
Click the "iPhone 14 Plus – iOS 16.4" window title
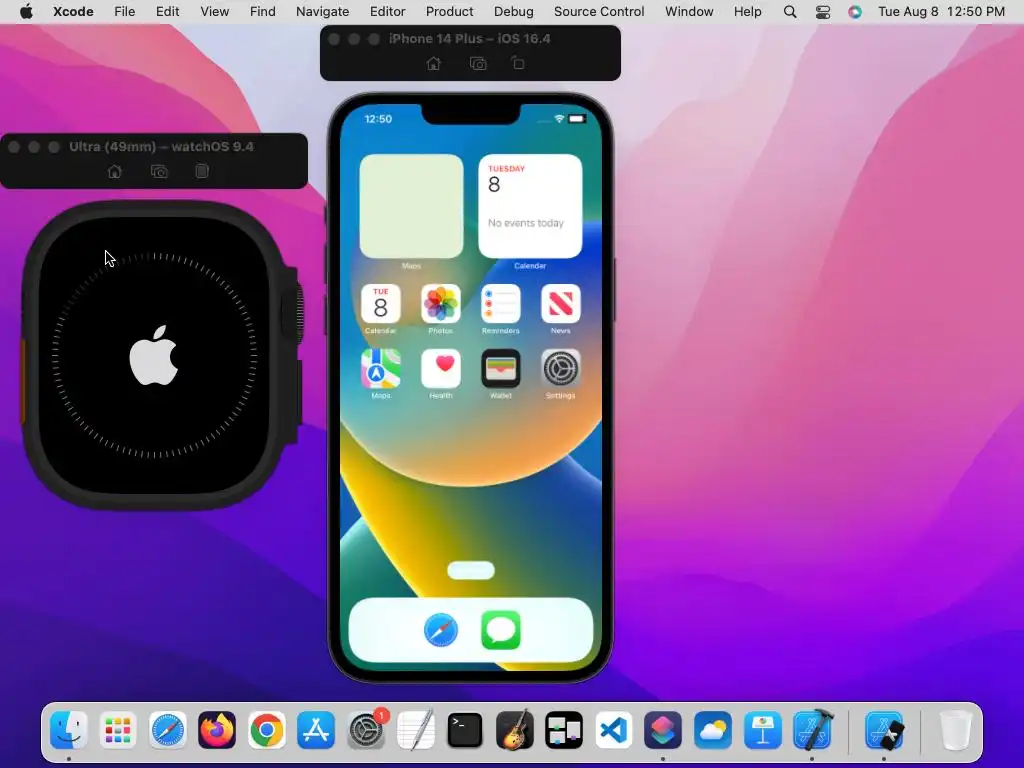[x=470, y=39]
